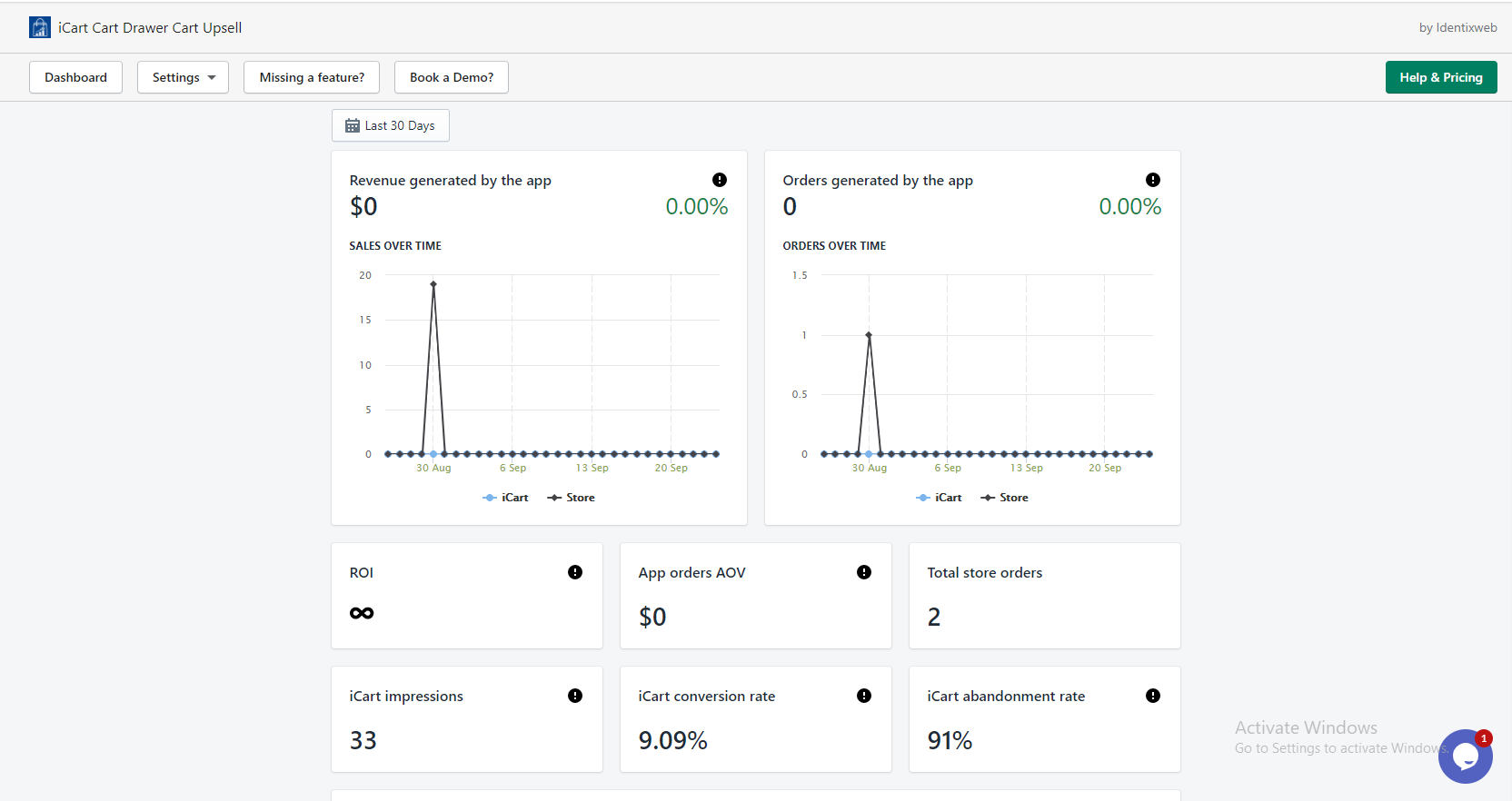Click the 13 Sep label on orders chart

[1027, 468]
